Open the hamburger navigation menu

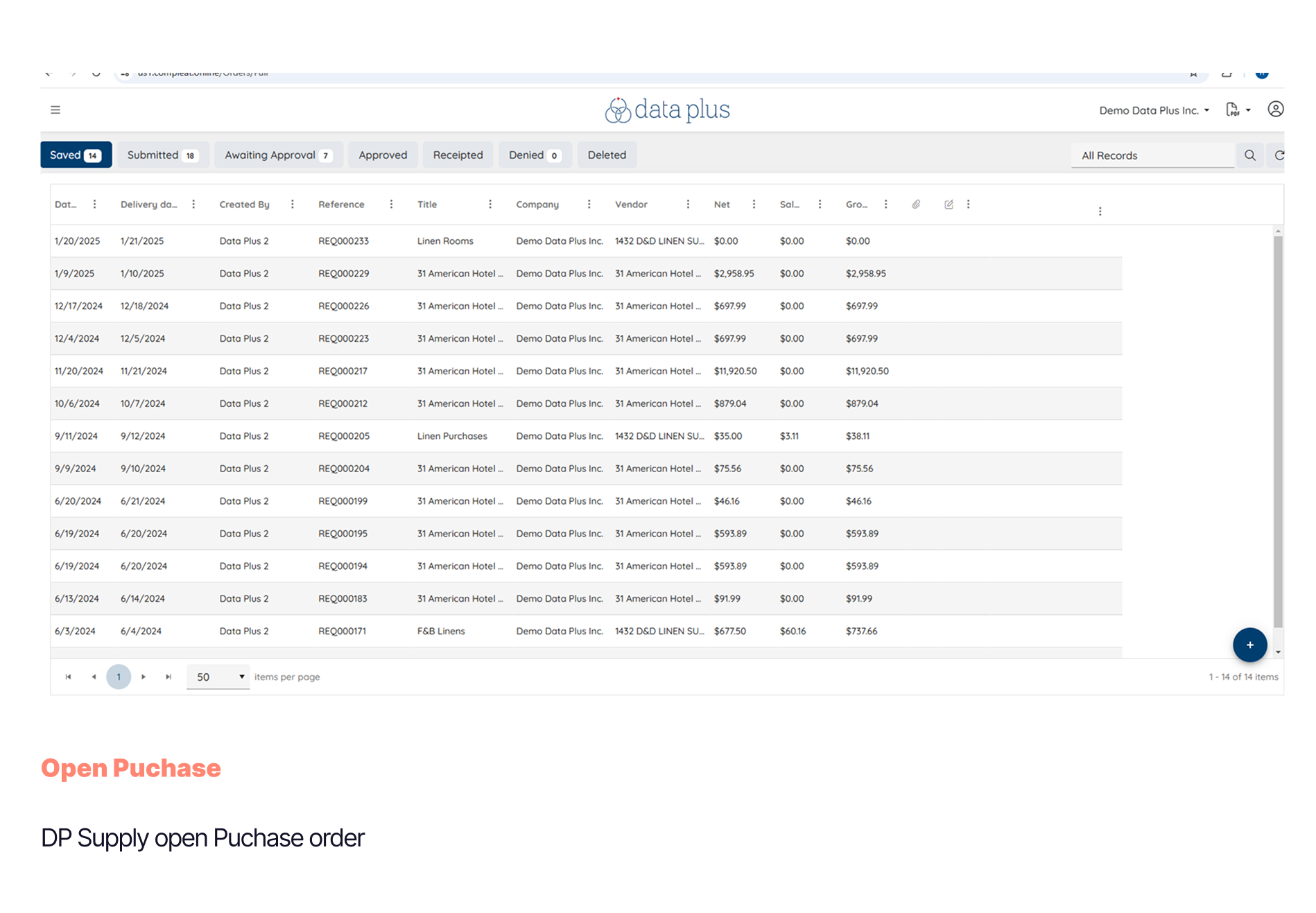point(55,110)
